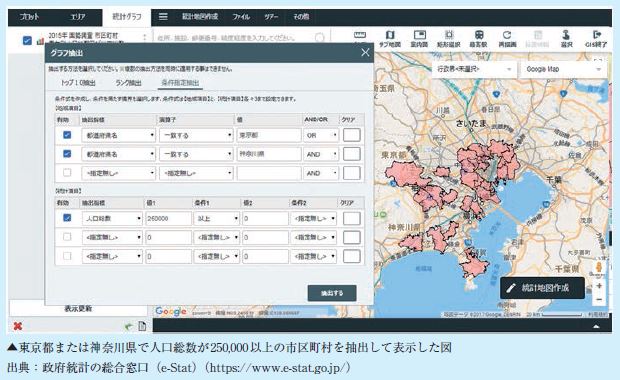Open the AND dropdown in 神奈川県 row
Screen dimensions: 620x380
pyautogui.click(x=321, y=154)
